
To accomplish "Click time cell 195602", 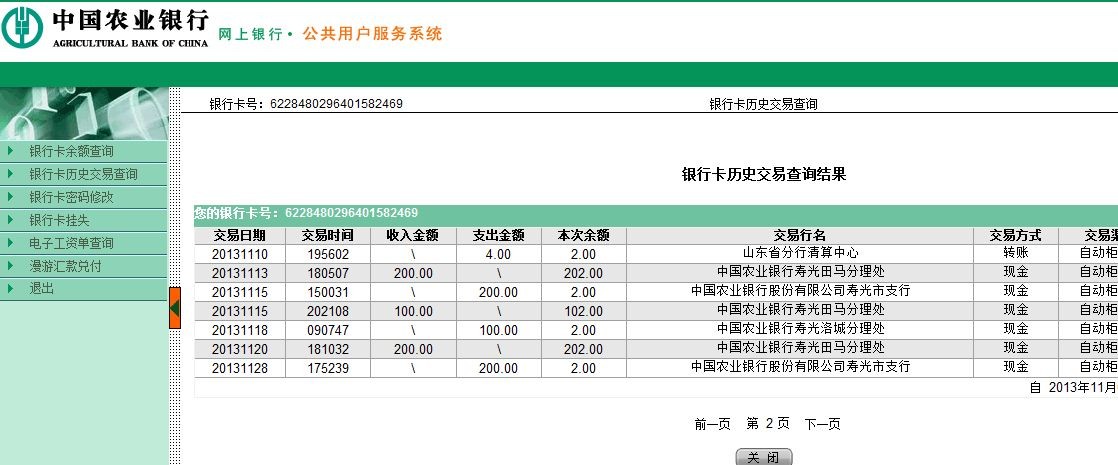I will click(x=327, y=254).
